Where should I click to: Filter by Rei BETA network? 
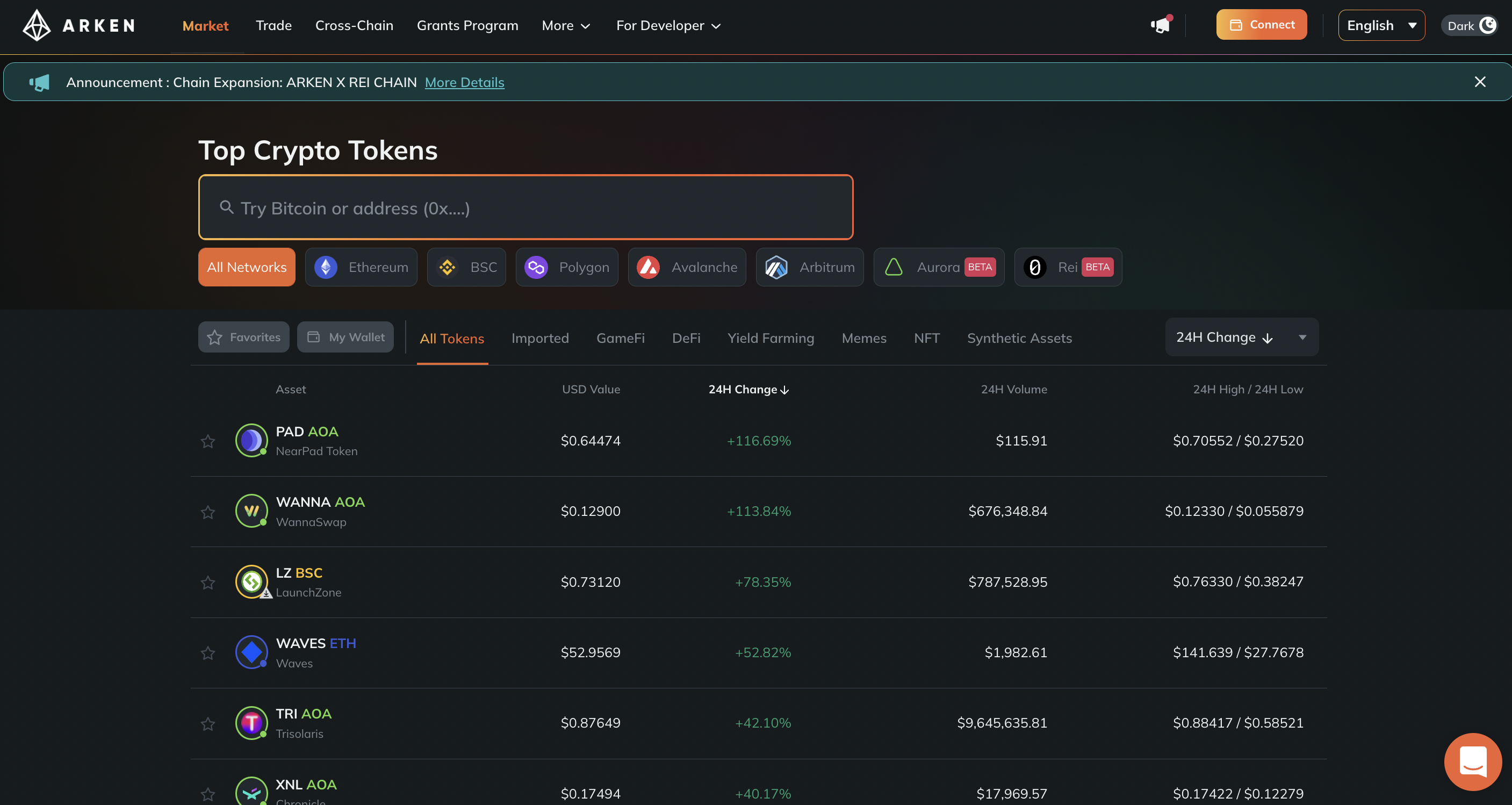coord(1068,267)
